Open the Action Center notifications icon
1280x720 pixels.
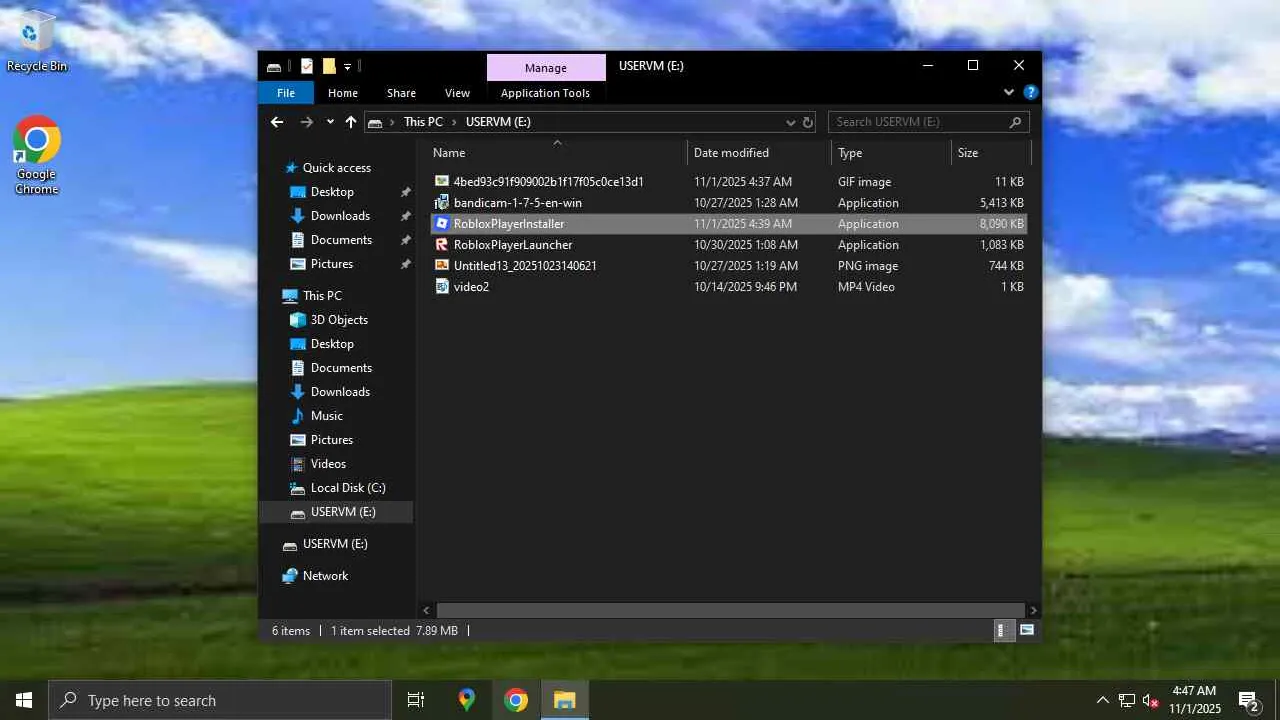pyautogui.click(x=1248, y=700)
